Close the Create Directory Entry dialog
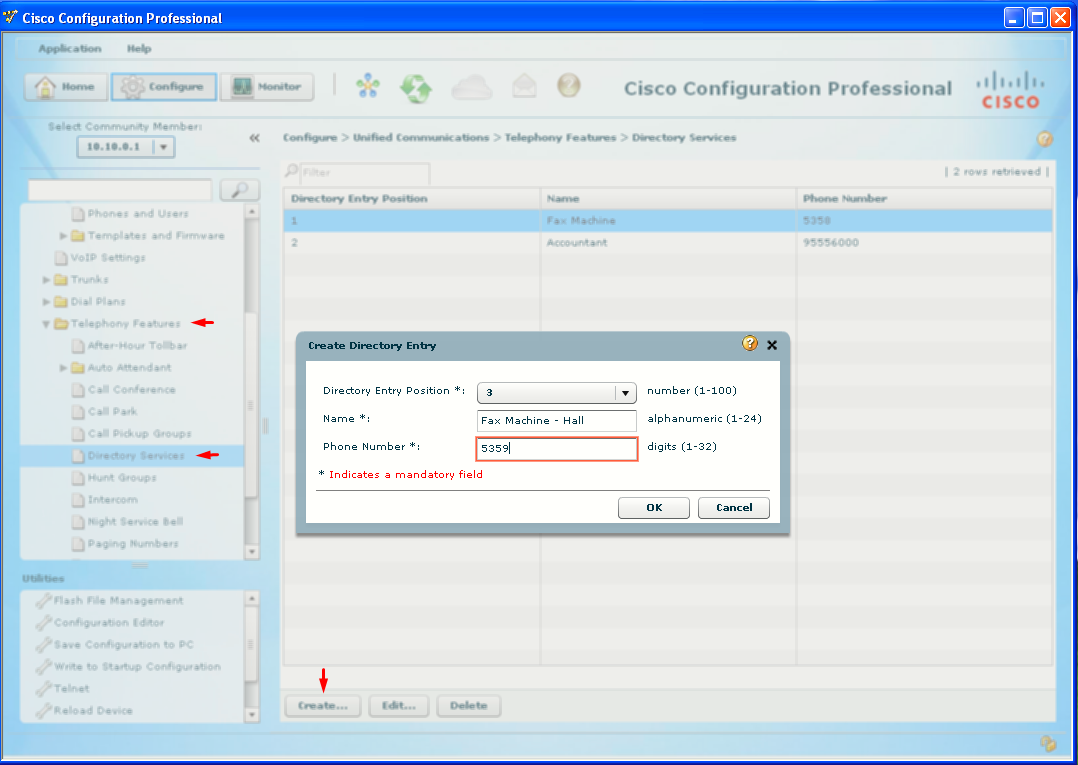The height and width of the screenshot is (765, 1078). coord(772,345)
